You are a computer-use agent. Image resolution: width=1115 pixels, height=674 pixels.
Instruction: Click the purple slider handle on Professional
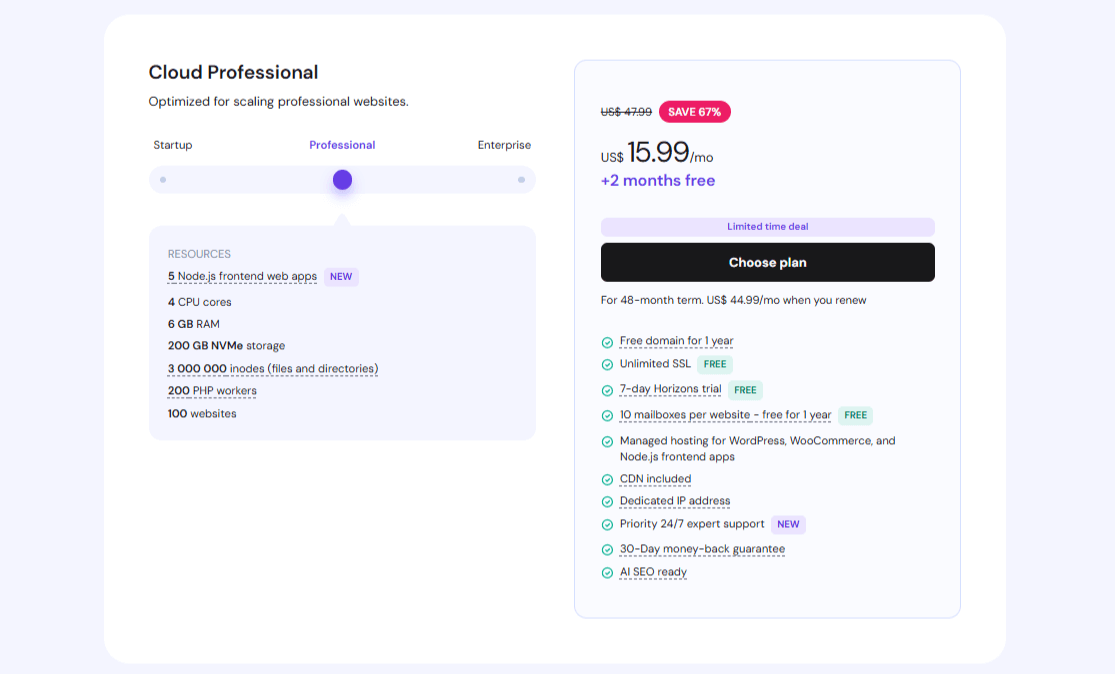click(x=342, y=179)
